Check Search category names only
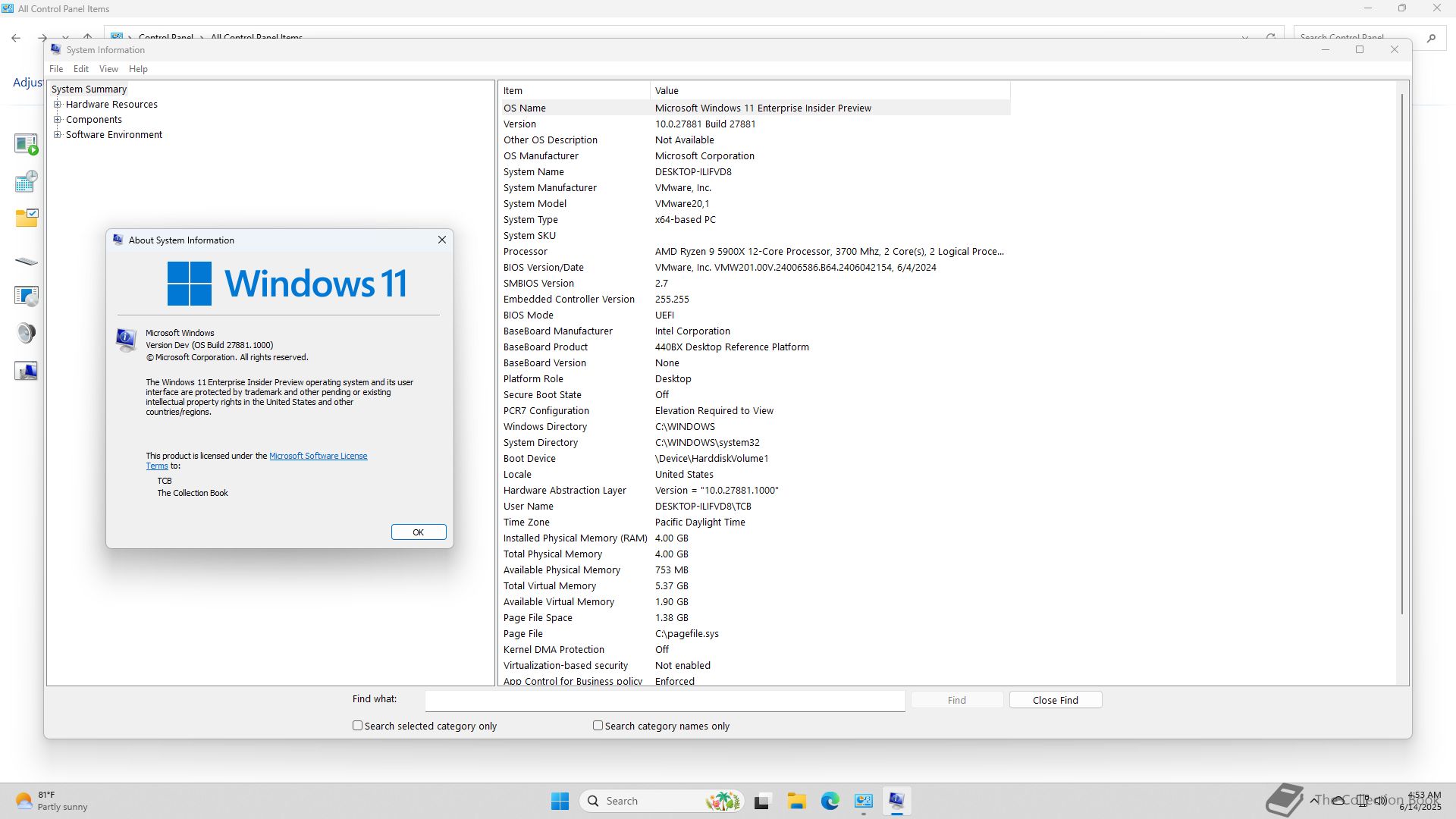 point(598,726)
